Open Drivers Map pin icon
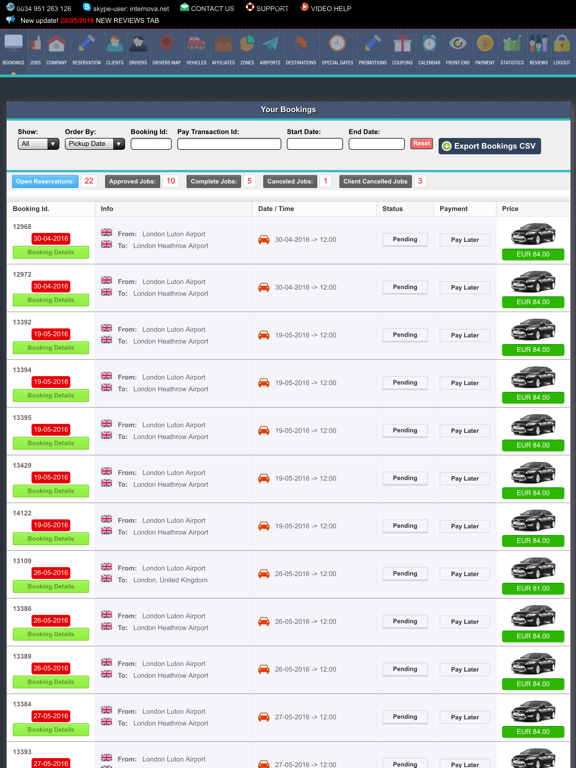576x768 pixels. [x=167, y=44]
